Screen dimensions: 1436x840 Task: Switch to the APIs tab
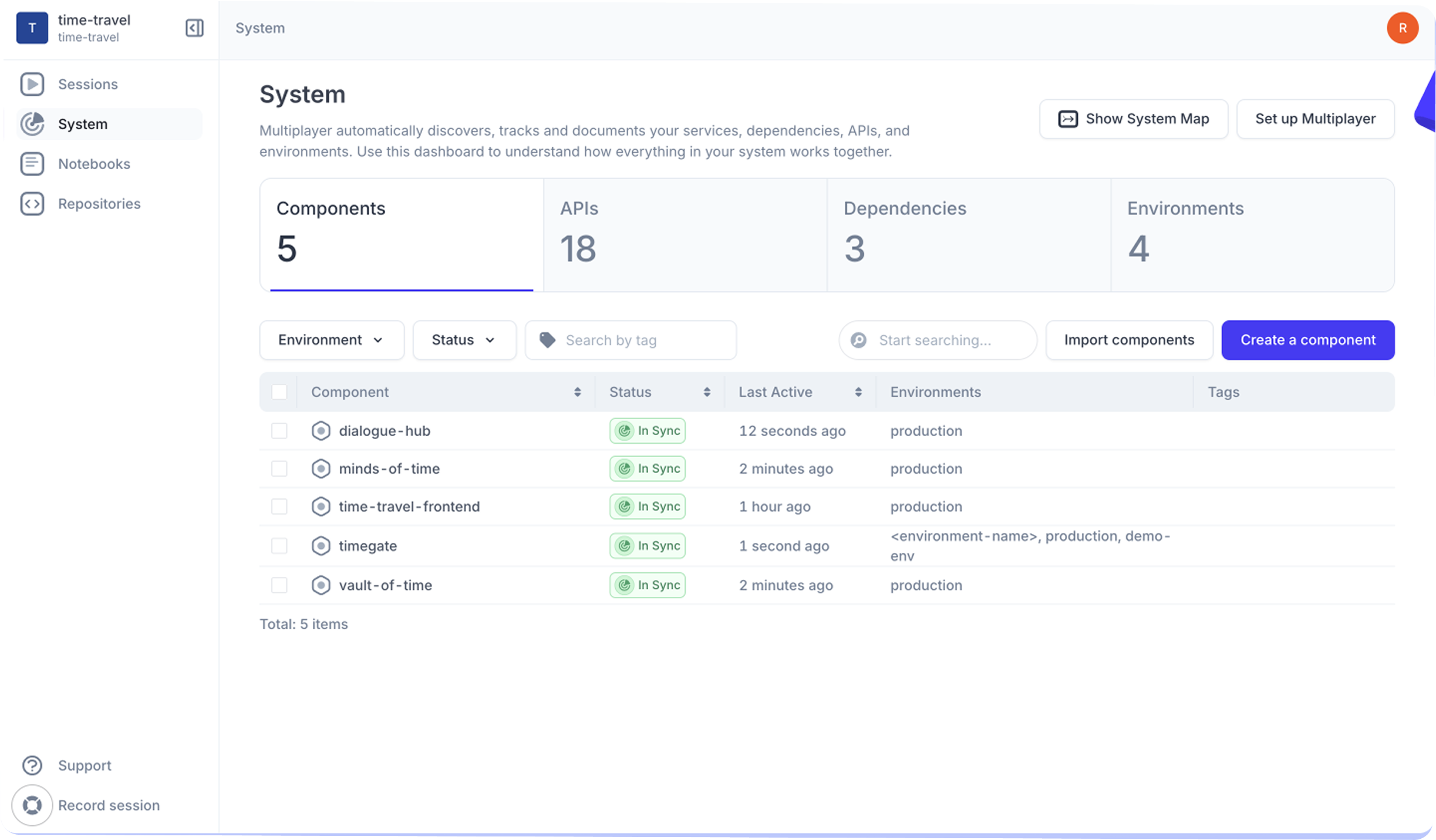click(x=685, y=235)
